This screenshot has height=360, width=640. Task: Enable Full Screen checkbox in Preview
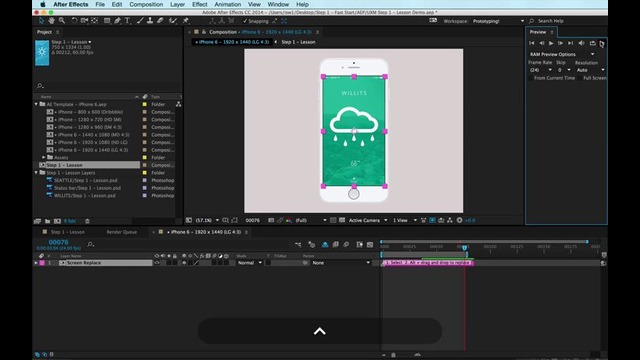(x=580, y=78)
